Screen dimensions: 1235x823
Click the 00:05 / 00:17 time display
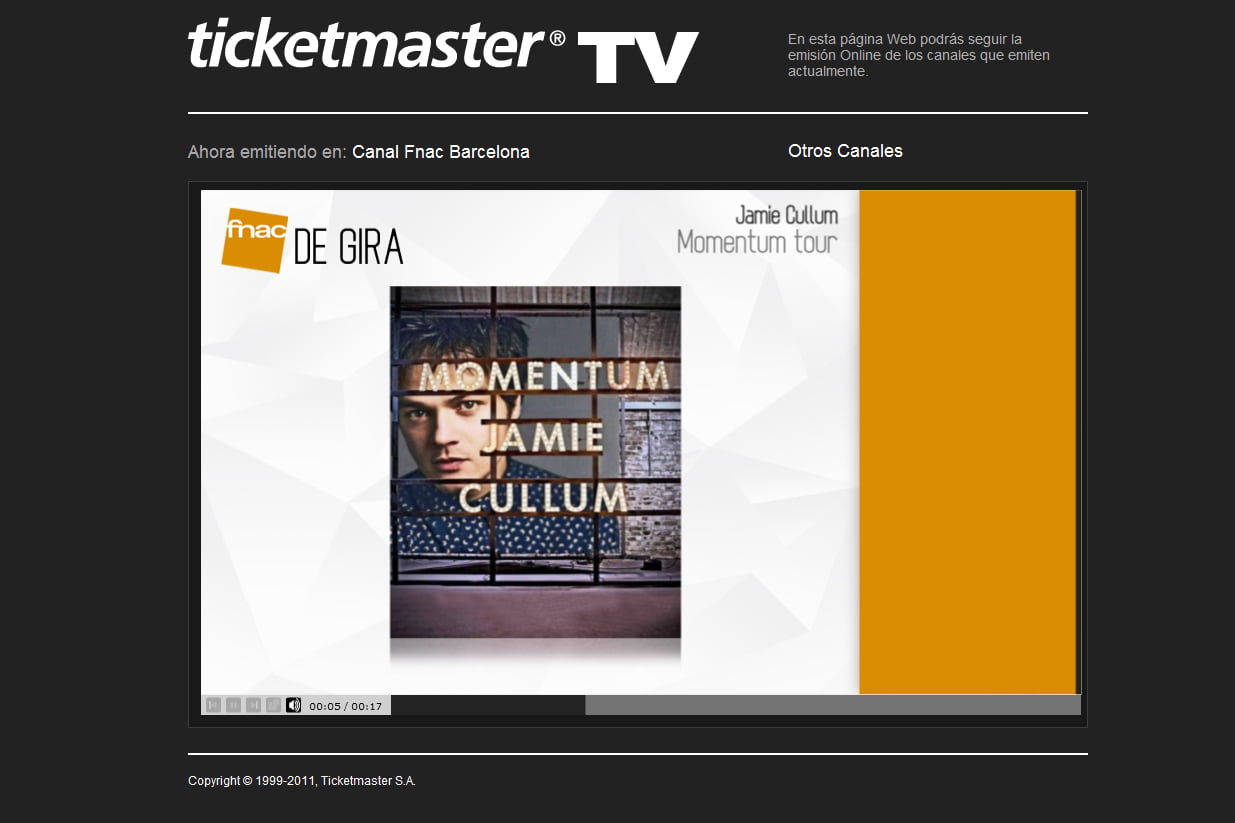pyautogui.click(x=346, y=706)
